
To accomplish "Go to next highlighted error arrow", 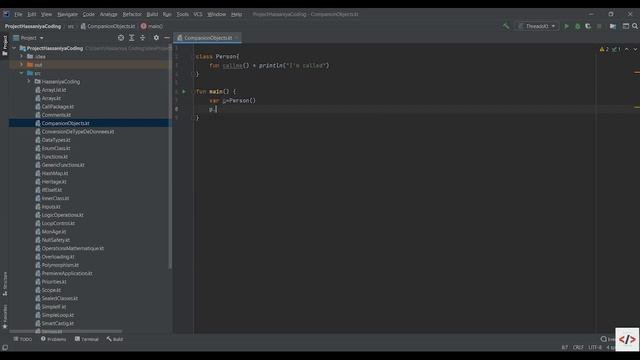I will [635, 49].
